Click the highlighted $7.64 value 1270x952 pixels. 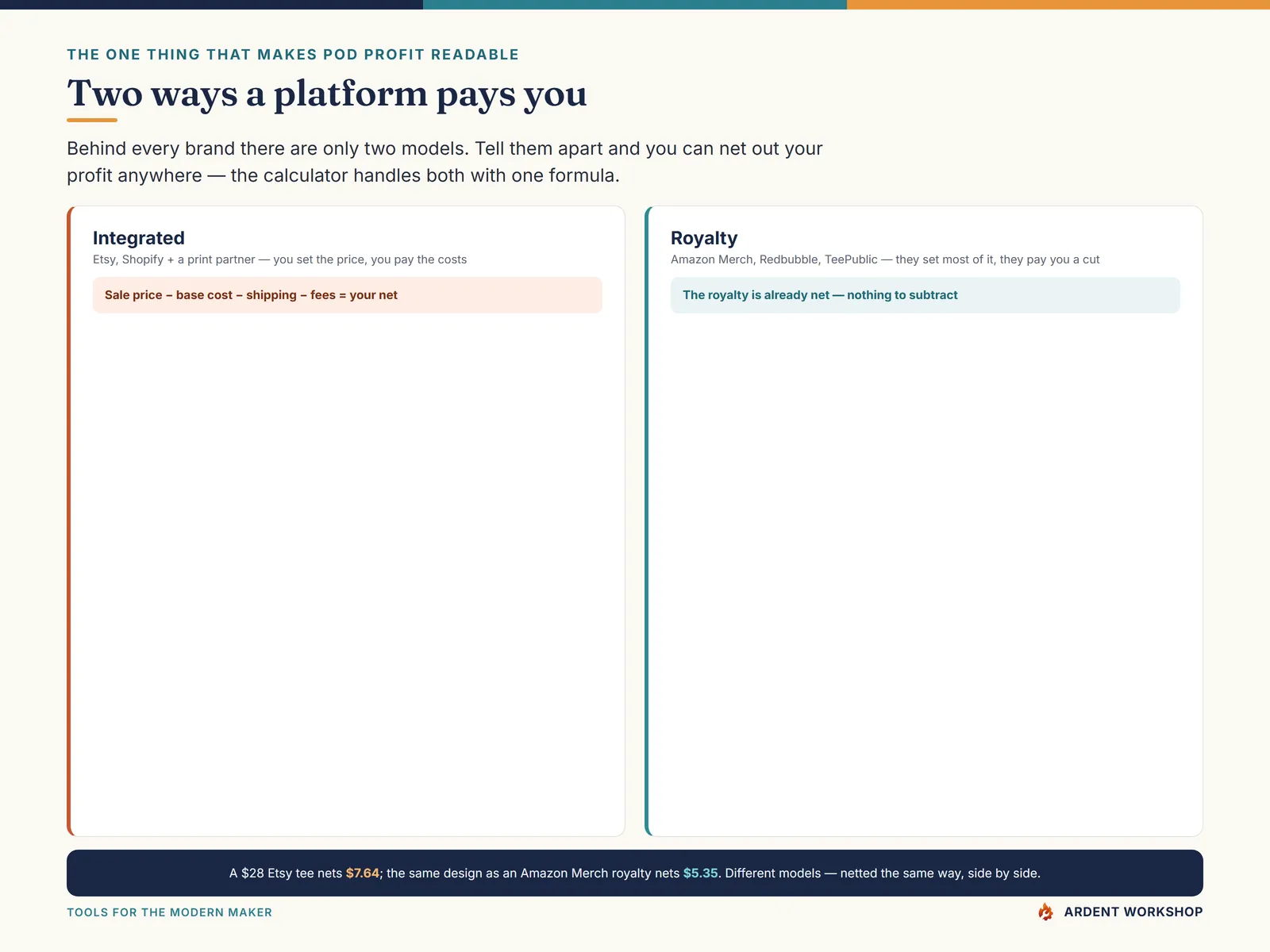363,873
